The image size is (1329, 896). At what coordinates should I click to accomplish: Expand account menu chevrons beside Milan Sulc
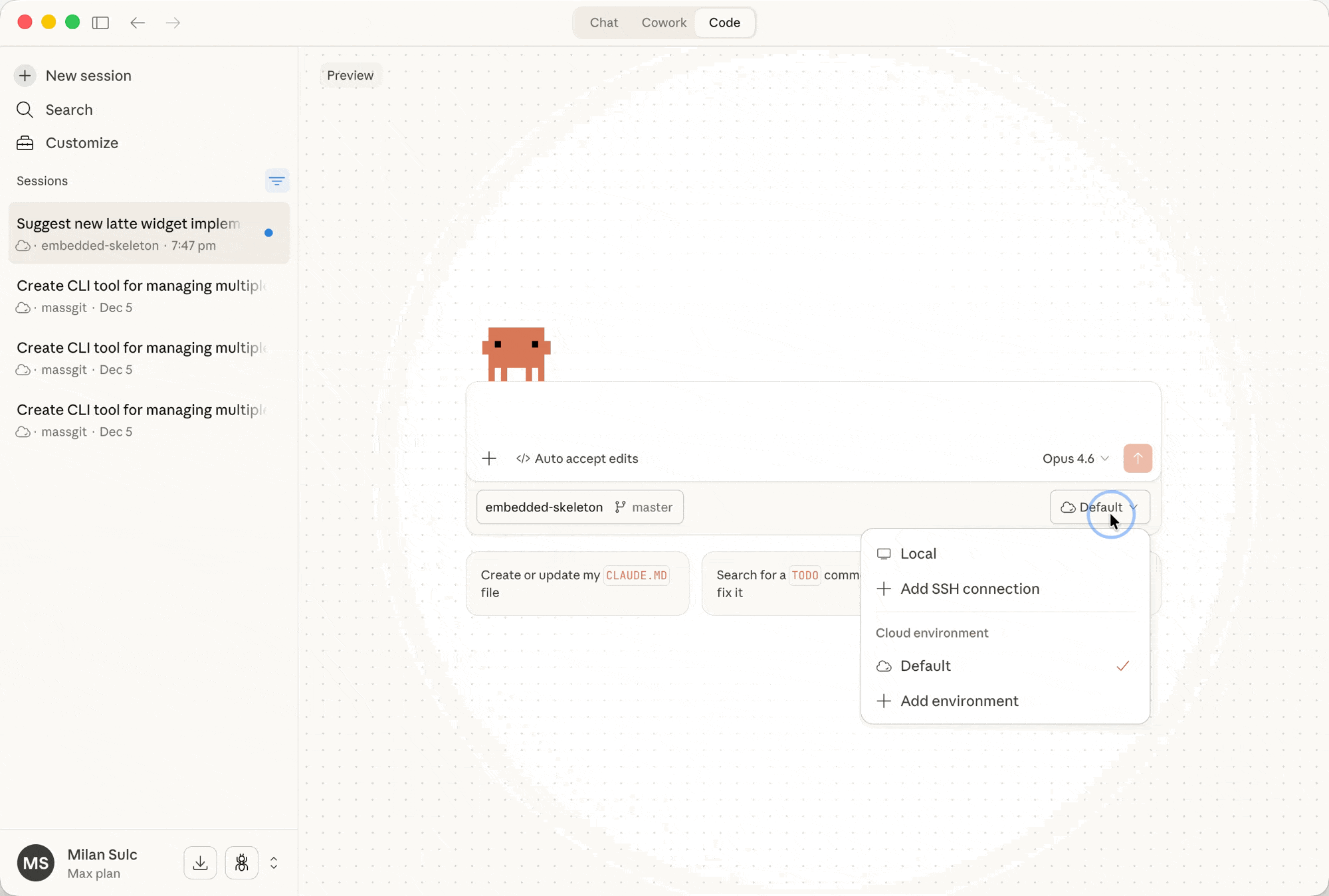[x=274, y=863]
